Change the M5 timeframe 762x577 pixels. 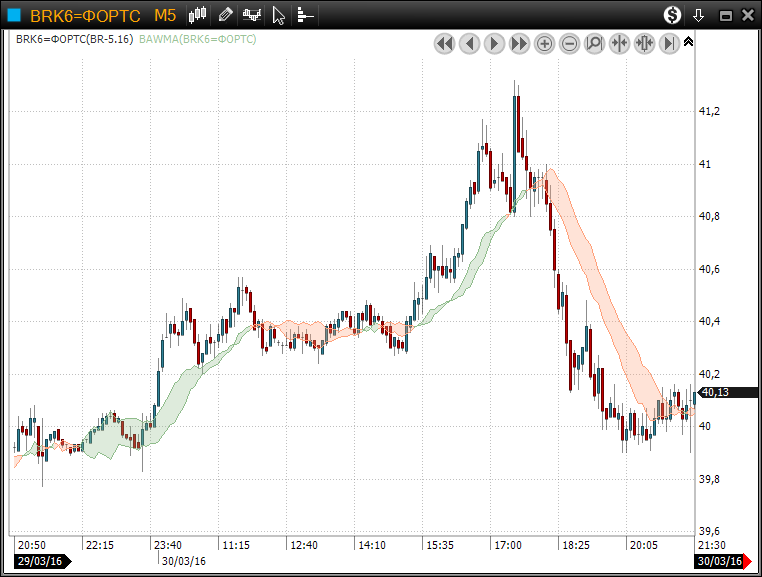(x=165, y=15)
